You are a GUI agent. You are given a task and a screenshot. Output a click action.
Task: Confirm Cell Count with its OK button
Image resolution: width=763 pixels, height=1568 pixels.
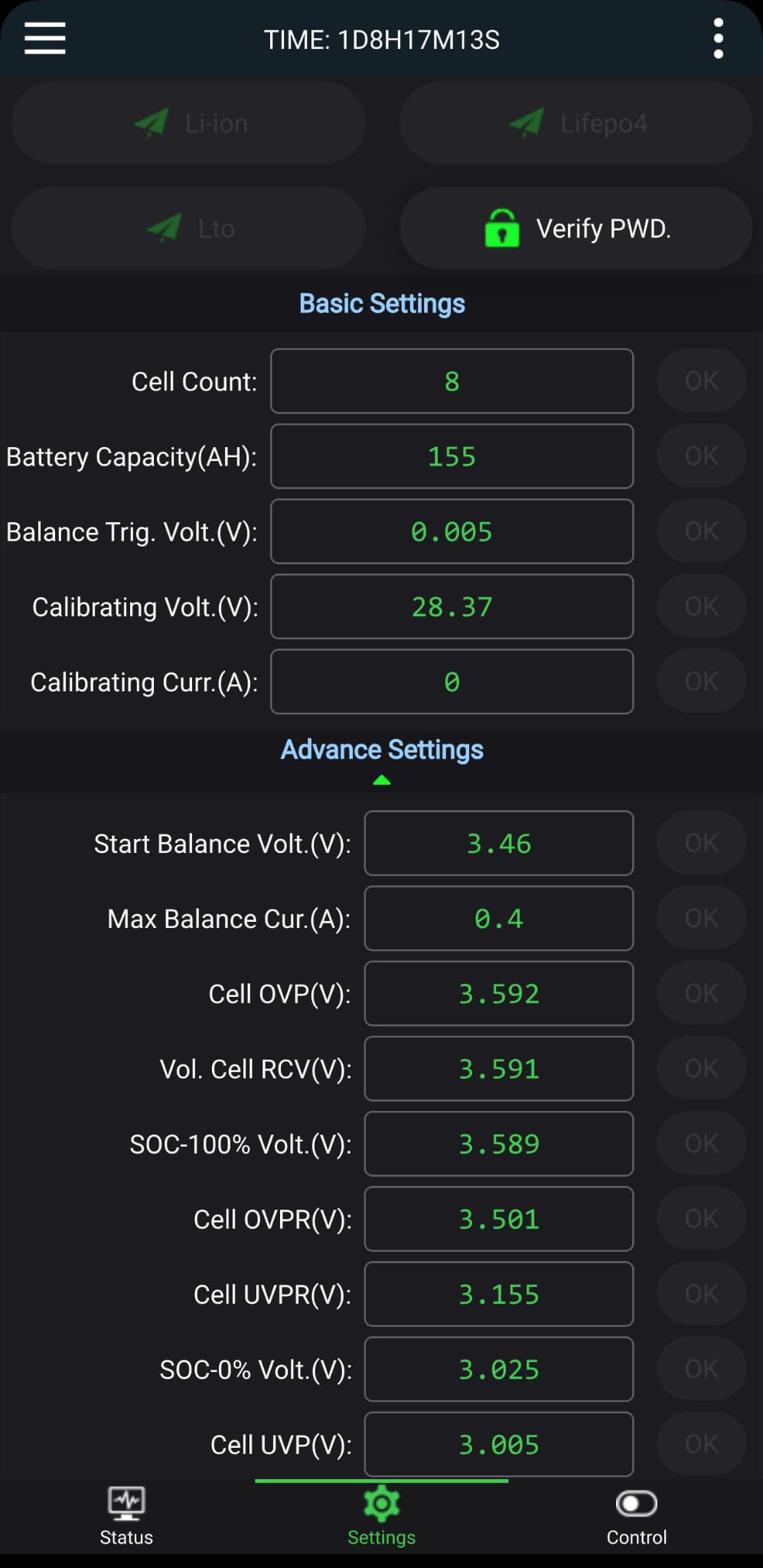(x=701, y=381)
